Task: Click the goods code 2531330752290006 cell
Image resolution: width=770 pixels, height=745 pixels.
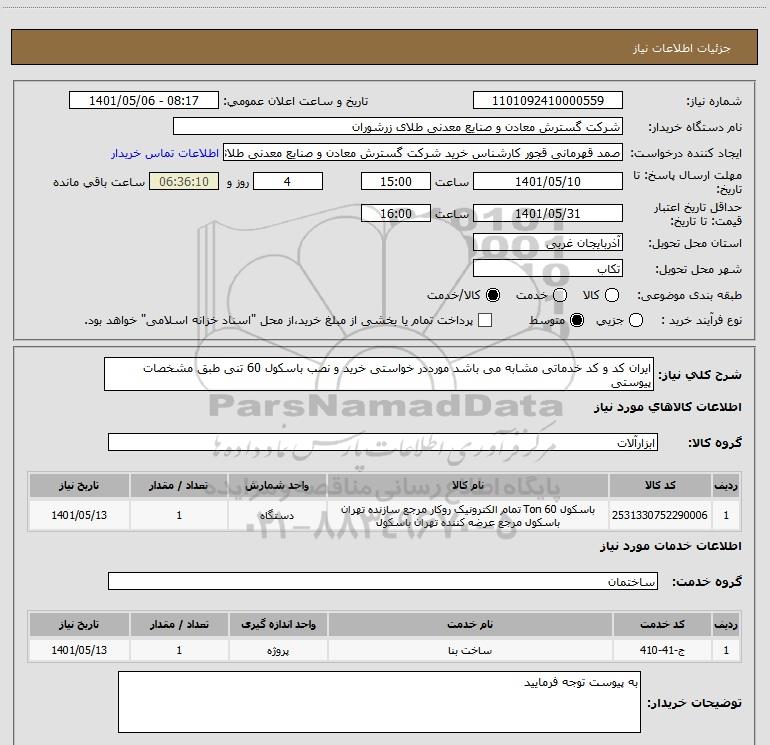Action: click(660, 515)
